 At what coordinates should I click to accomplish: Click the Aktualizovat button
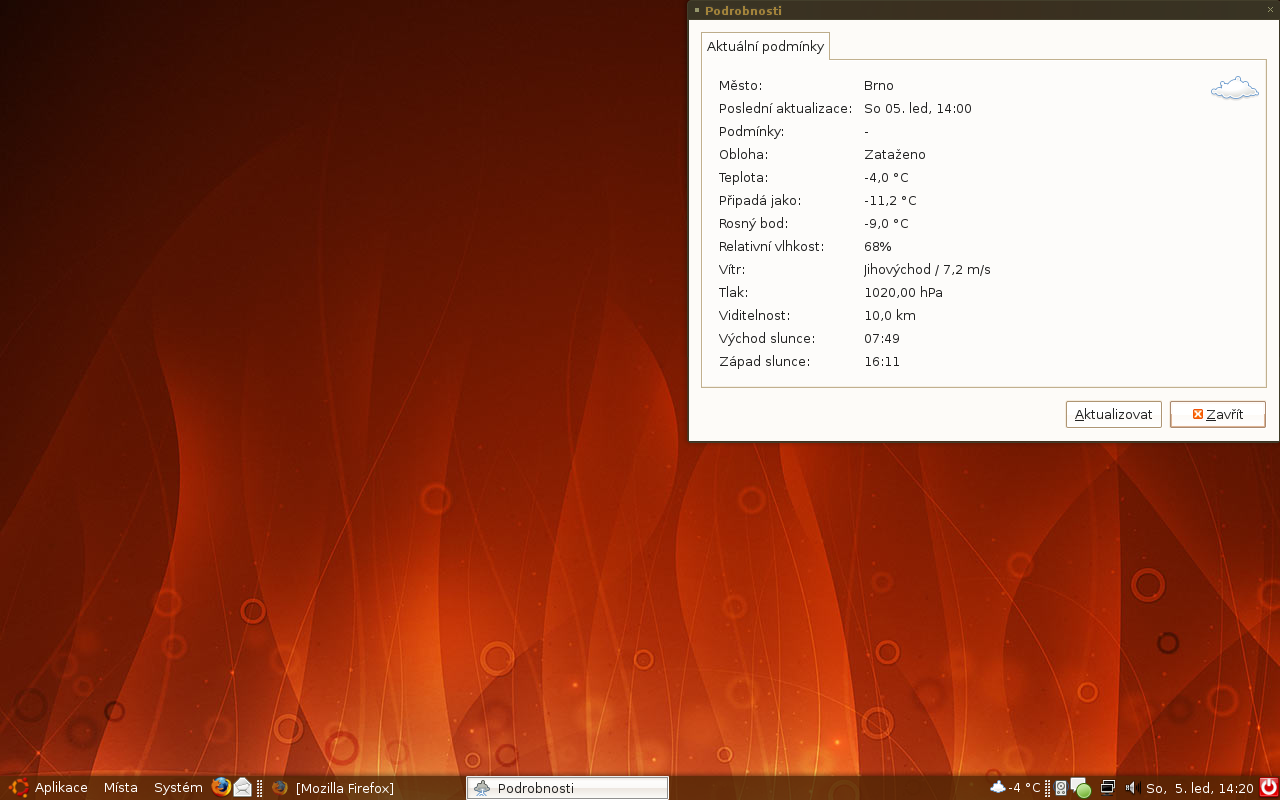(1113, 414)
